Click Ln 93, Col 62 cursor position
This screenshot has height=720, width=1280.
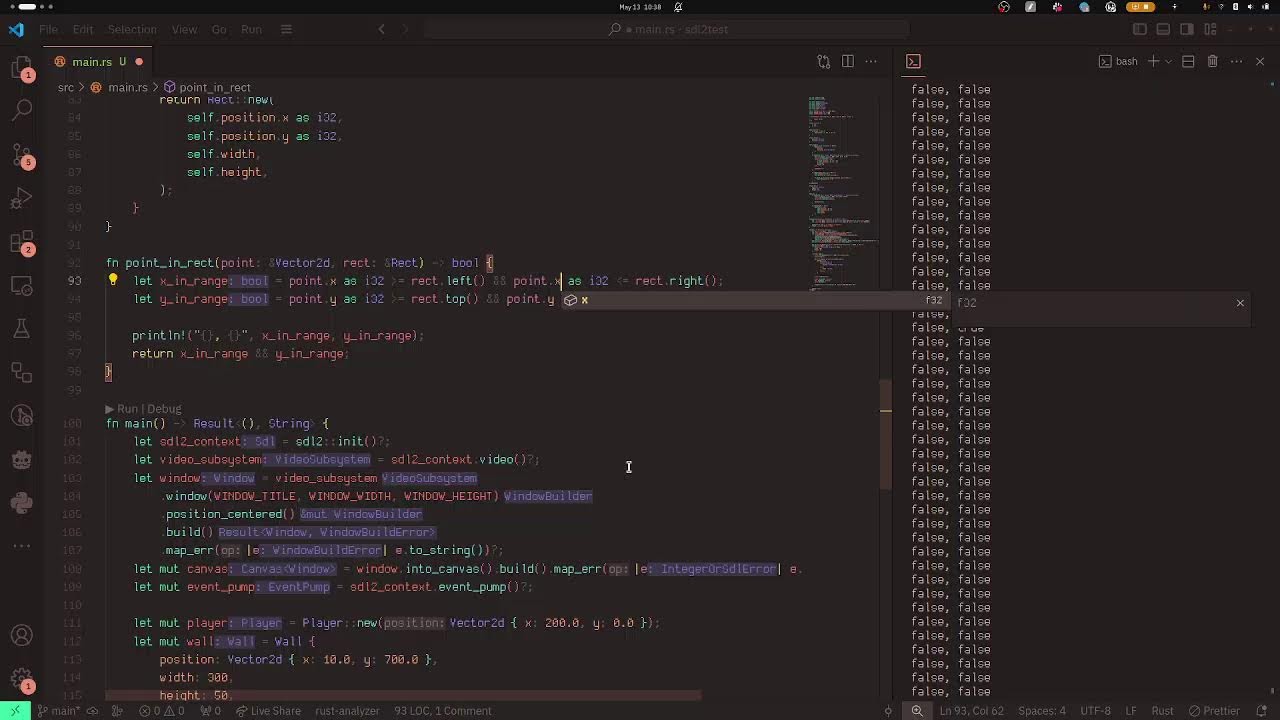coord(972,711)
